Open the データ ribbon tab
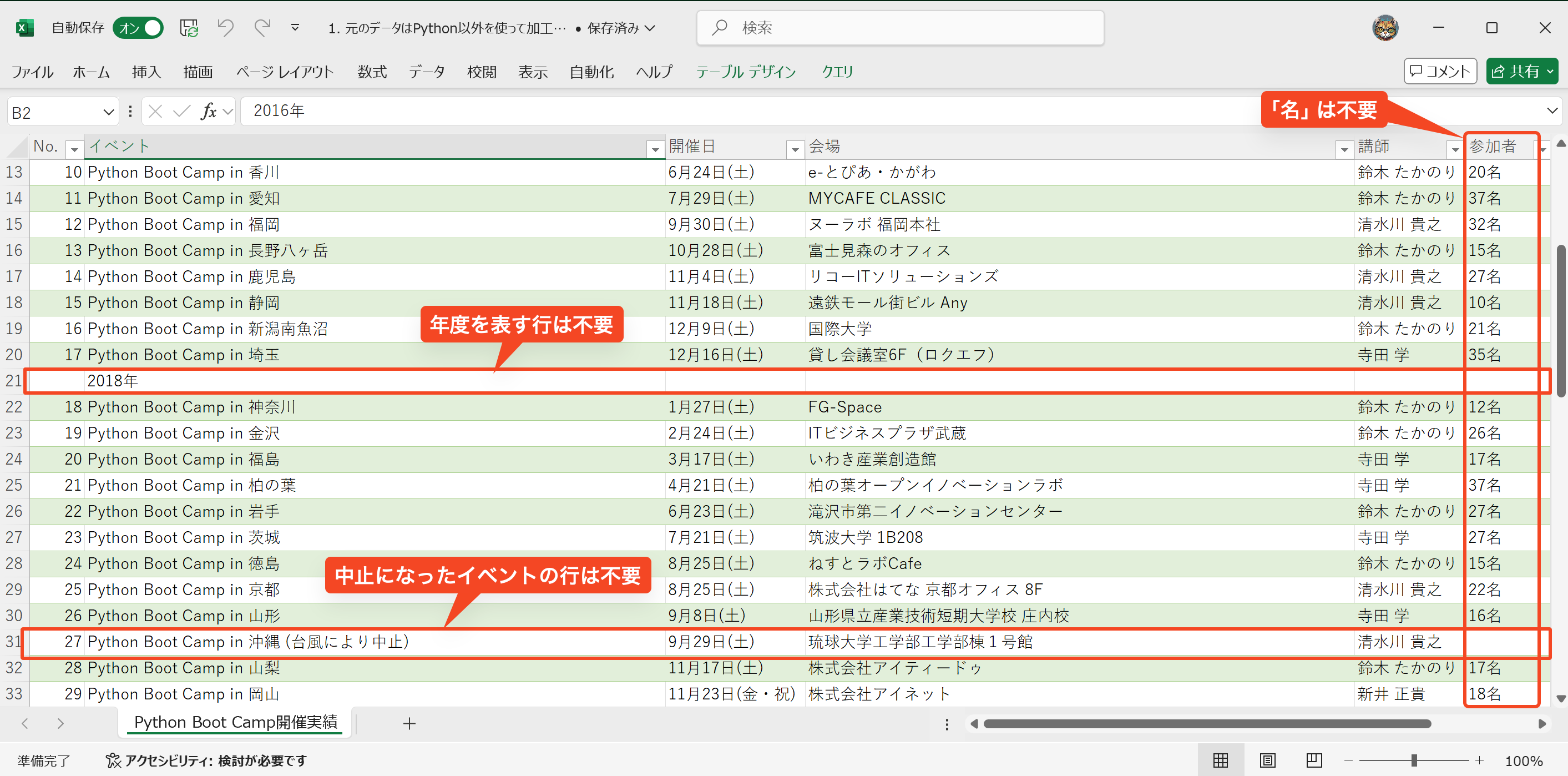The height and width of the screenshot is (776, 1568). [426, 72]
